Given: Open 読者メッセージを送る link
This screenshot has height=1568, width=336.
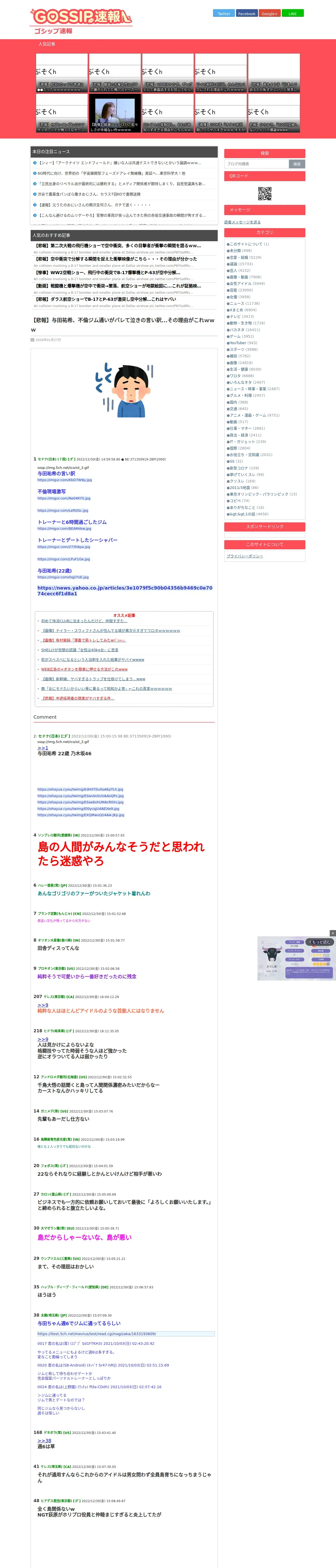Looking at the screenshot, I should point(242,222).
